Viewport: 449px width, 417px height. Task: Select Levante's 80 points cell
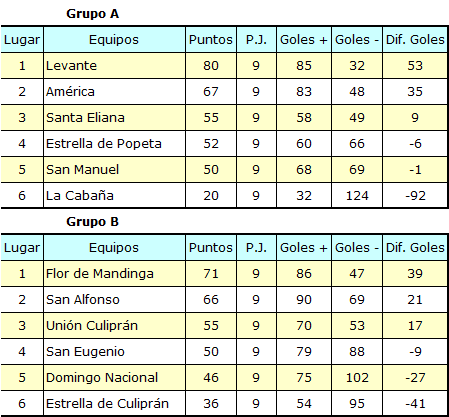point(211,66)
